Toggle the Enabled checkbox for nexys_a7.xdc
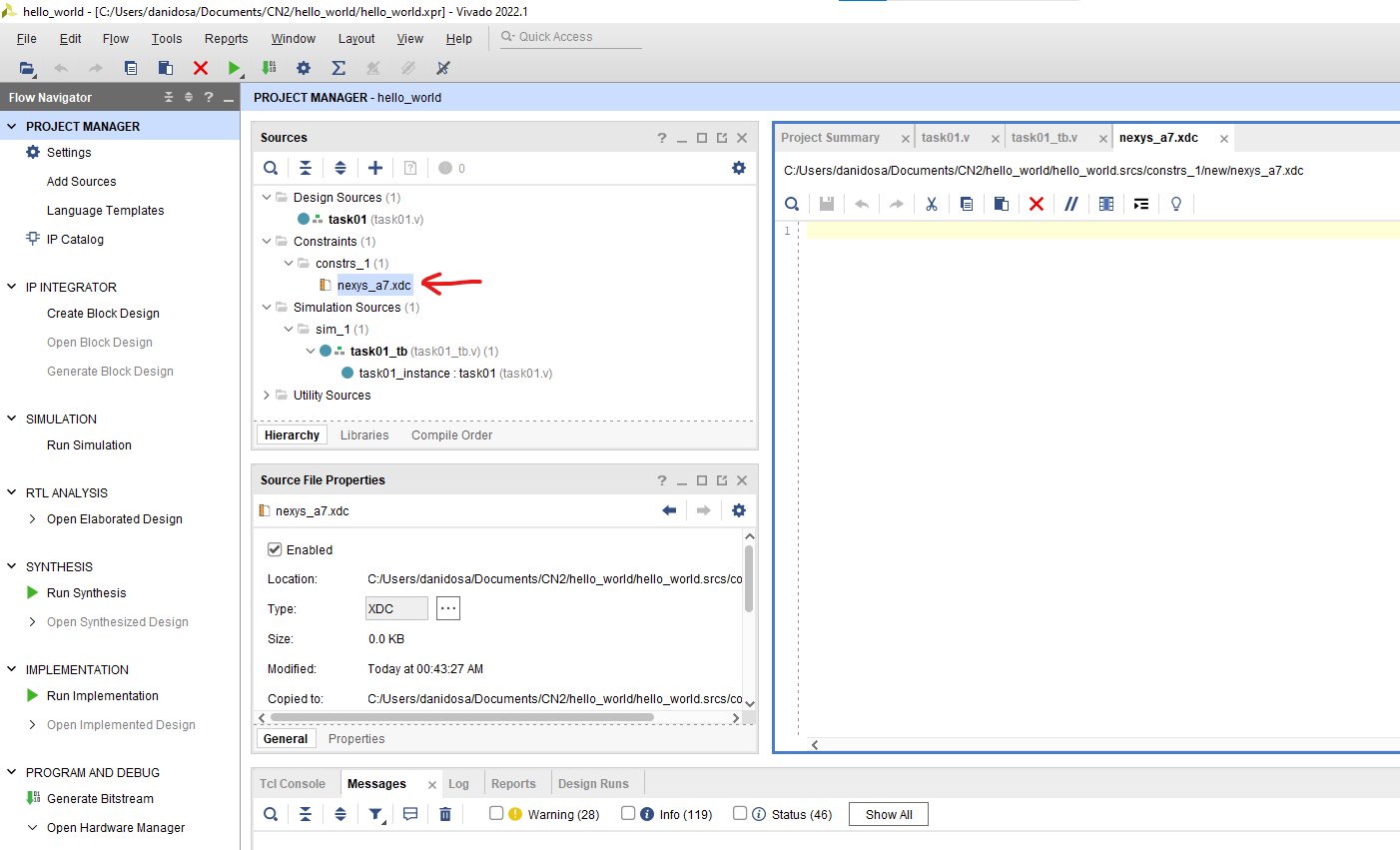 (275, 549)
